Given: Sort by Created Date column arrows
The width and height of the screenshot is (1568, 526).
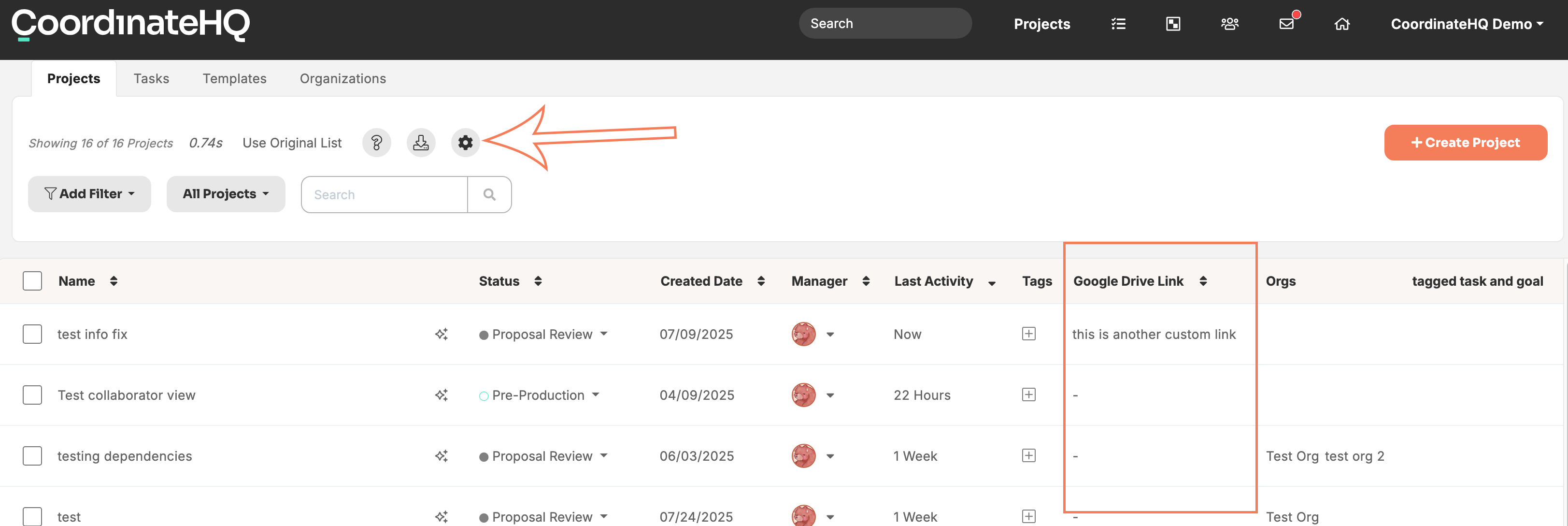Looking at the screenshot, I should point(761,281).
